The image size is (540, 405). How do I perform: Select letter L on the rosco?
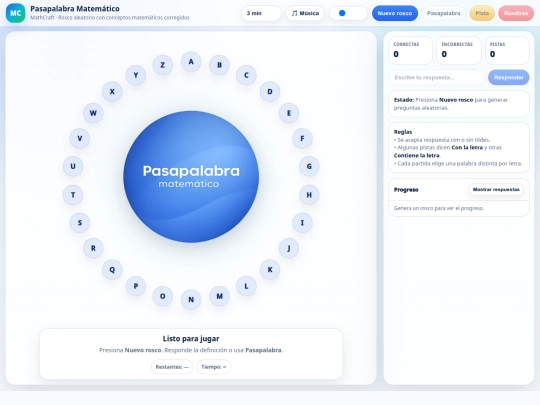[x=246, y=286]
